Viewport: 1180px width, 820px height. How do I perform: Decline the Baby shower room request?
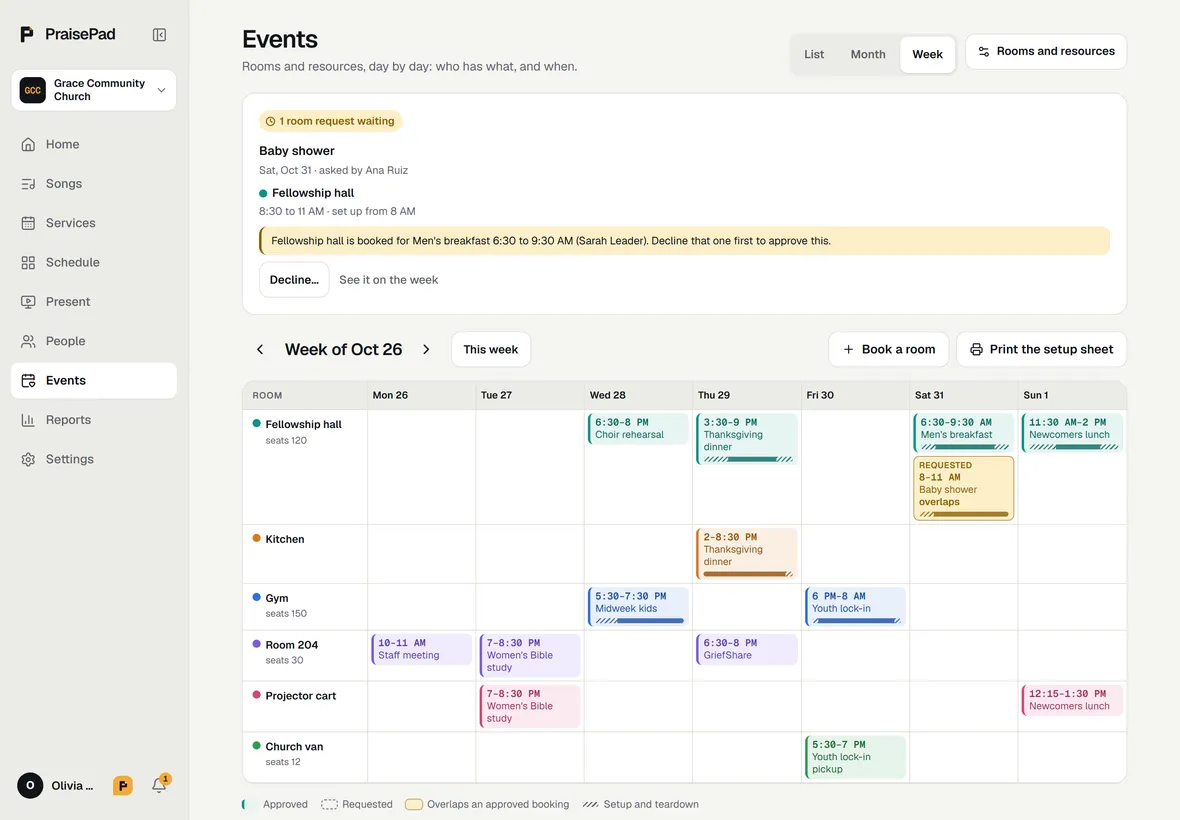point(294,280)
